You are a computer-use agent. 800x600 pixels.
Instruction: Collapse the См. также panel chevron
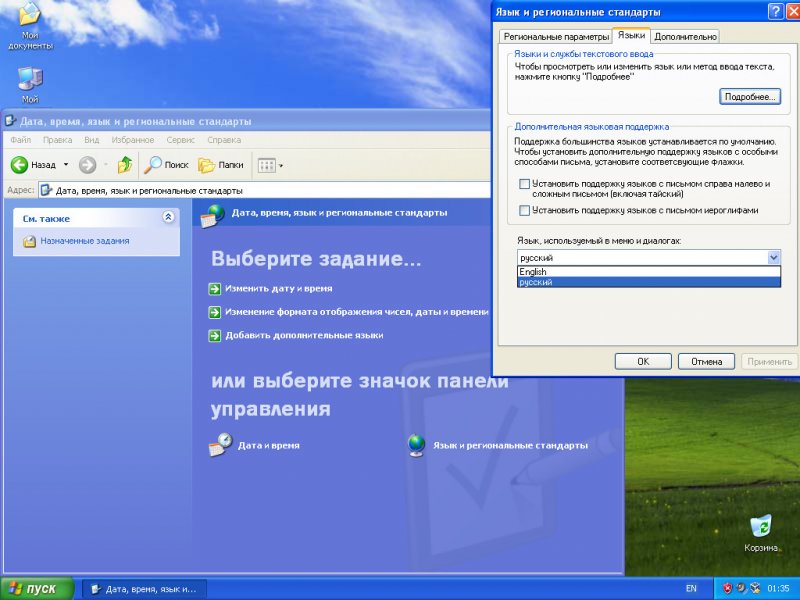click(168, 217)
